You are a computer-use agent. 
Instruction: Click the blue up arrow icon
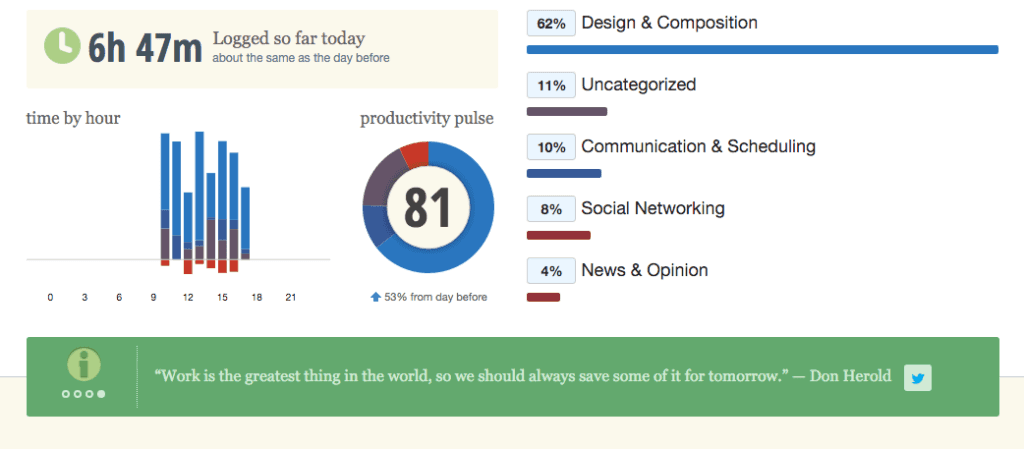coord(375,297)
